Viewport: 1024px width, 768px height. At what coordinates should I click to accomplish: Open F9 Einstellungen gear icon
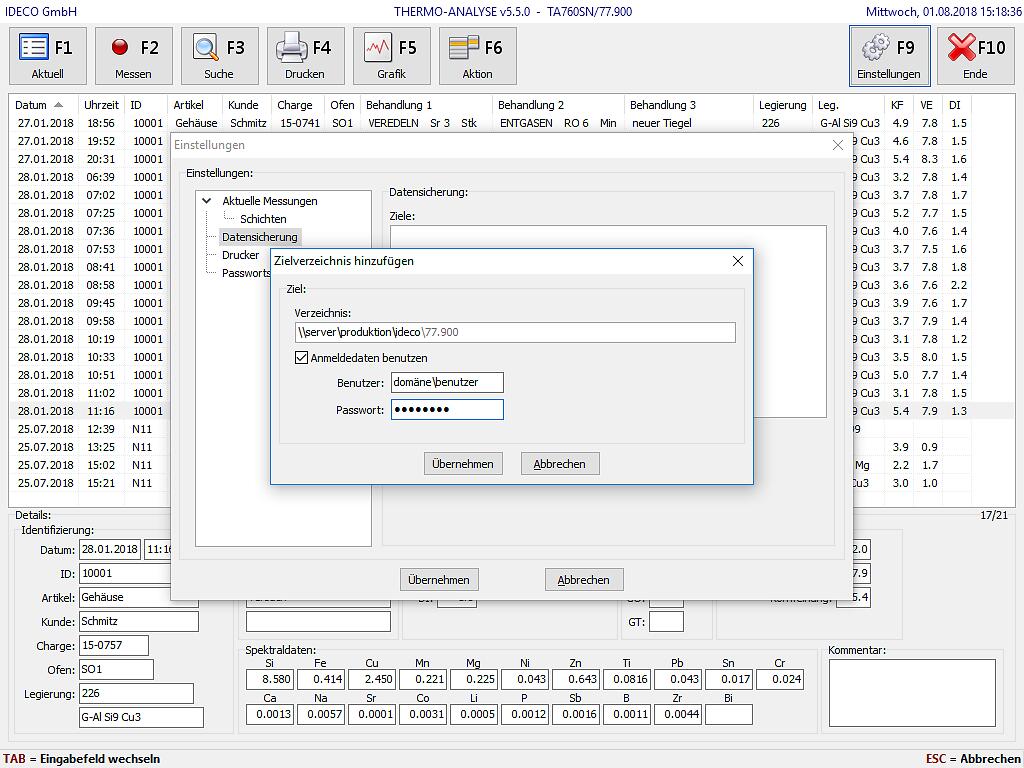(x=889, y=56)
